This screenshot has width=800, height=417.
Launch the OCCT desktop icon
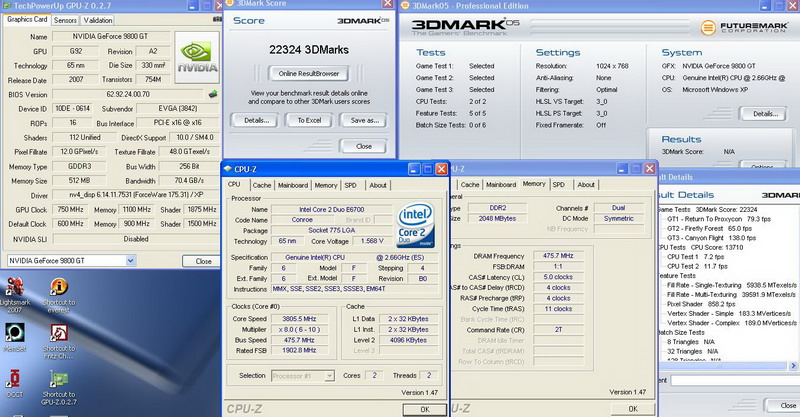pos(14,384)
